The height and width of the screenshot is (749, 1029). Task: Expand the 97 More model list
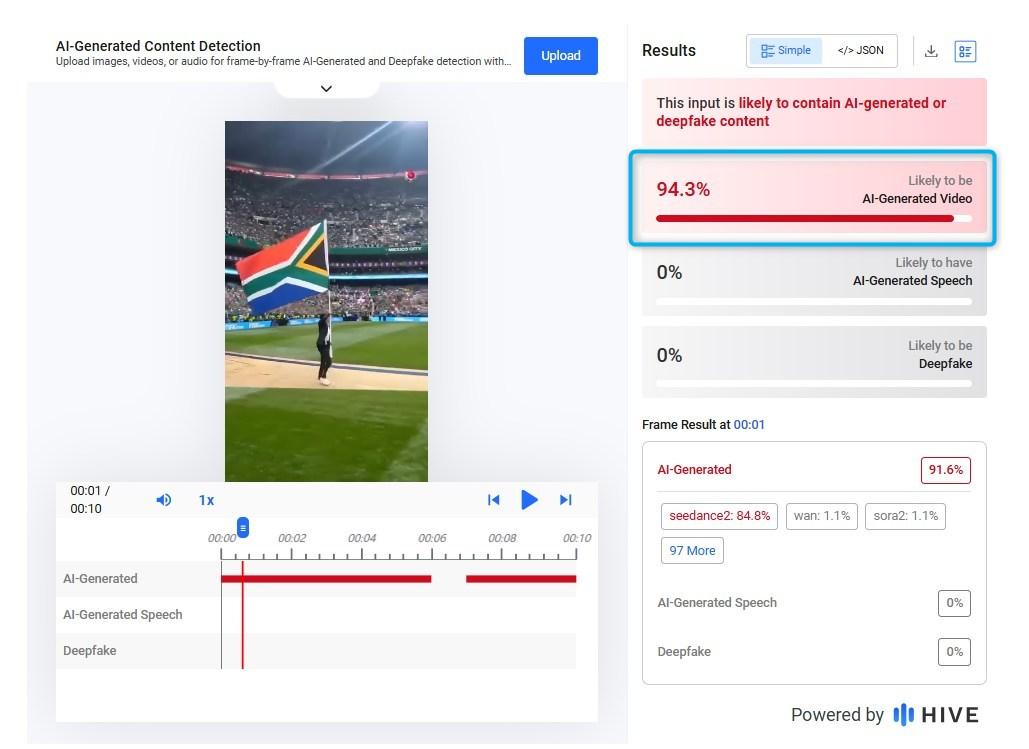(692, 550)
